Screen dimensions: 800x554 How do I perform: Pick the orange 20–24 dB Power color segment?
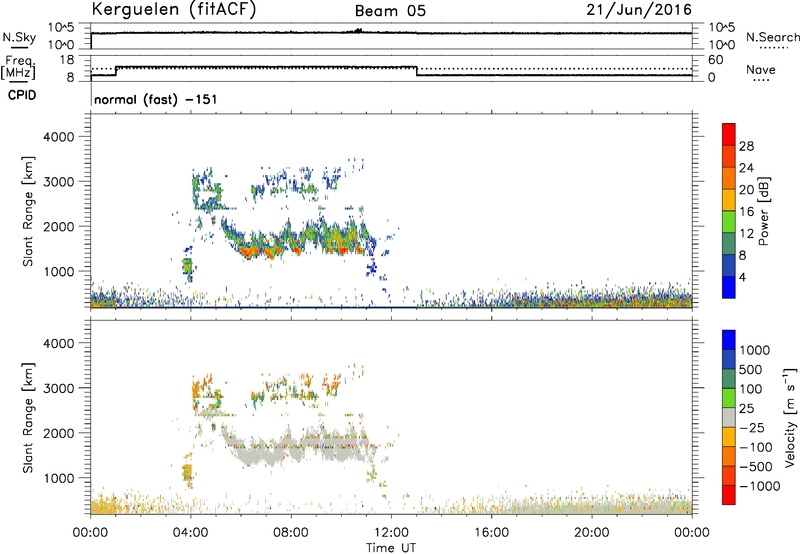(x=729, y=178)
